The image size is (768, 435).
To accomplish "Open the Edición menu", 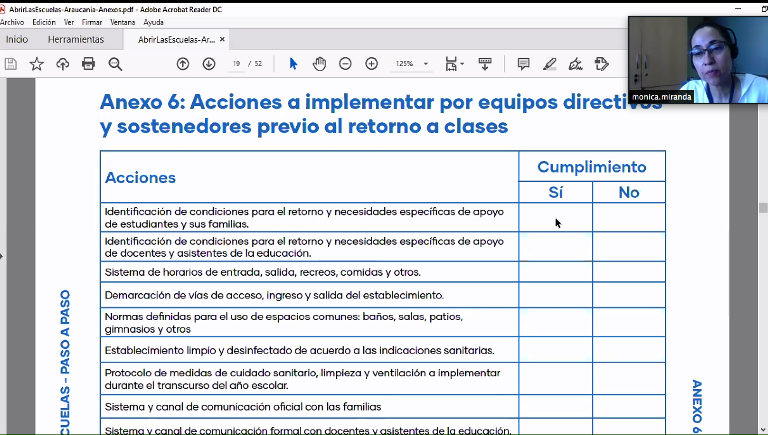I will [44, 22].
